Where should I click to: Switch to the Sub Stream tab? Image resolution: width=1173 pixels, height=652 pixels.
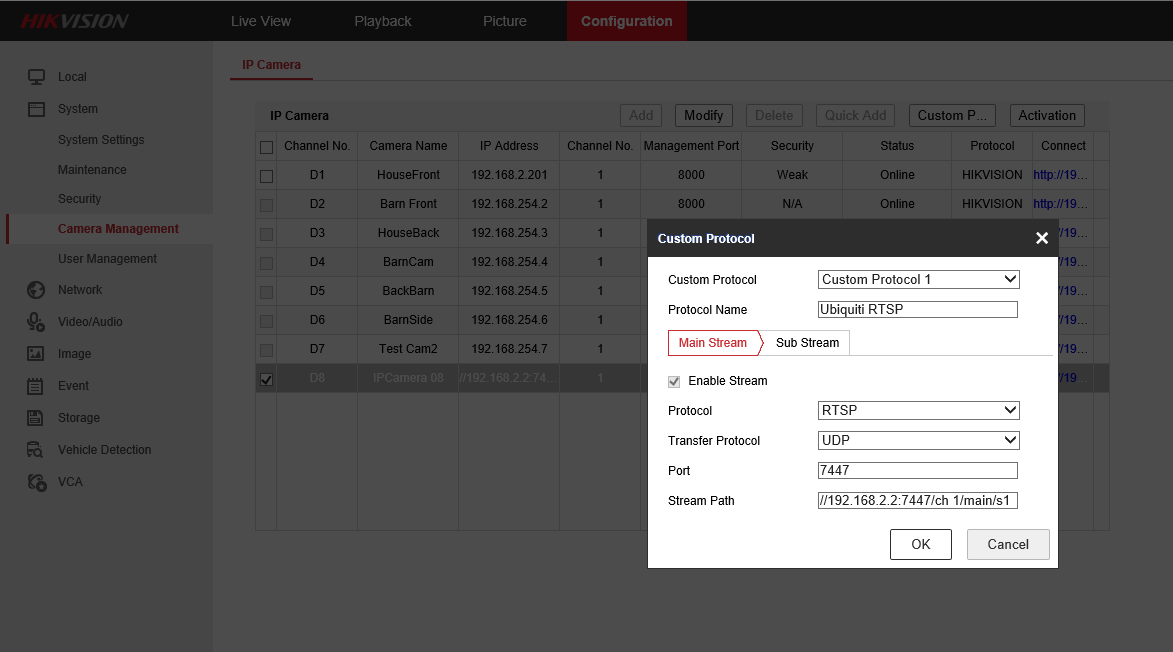tap(807, 343)
